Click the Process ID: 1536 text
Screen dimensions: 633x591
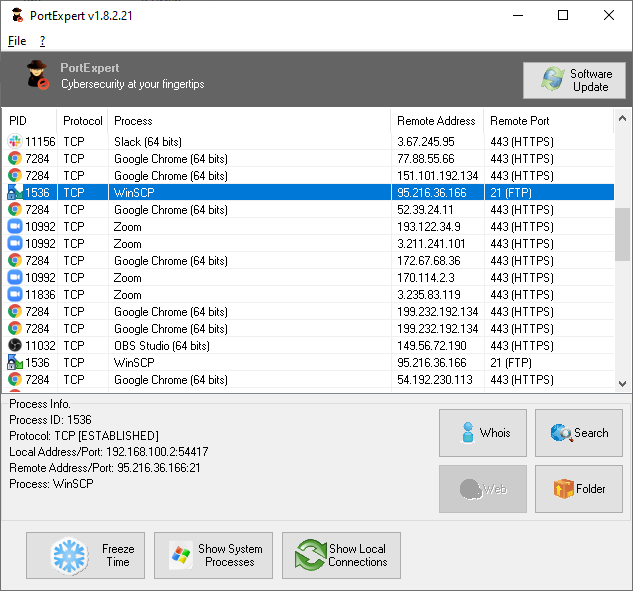click(50, 420)
